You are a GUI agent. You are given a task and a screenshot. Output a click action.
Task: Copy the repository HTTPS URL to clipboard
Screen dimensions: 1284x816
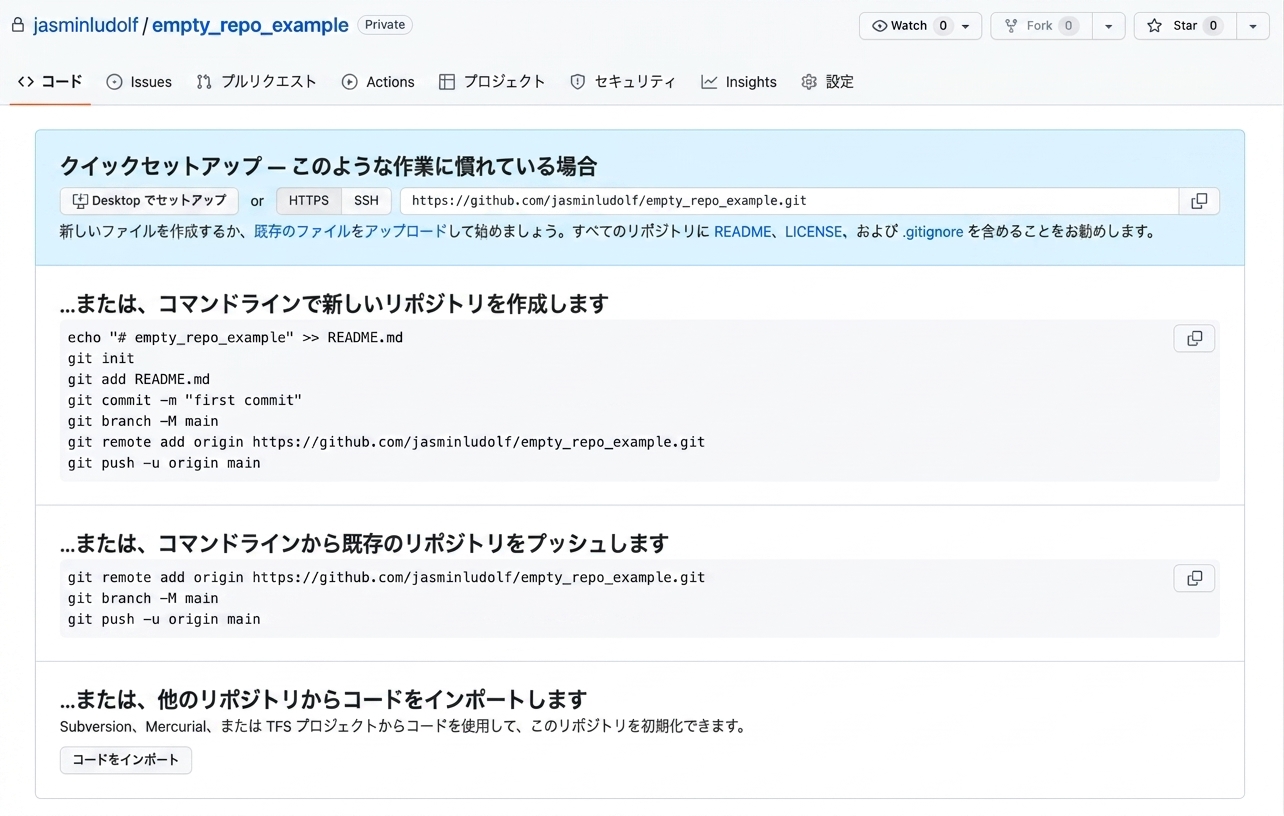coord(1199,201)
